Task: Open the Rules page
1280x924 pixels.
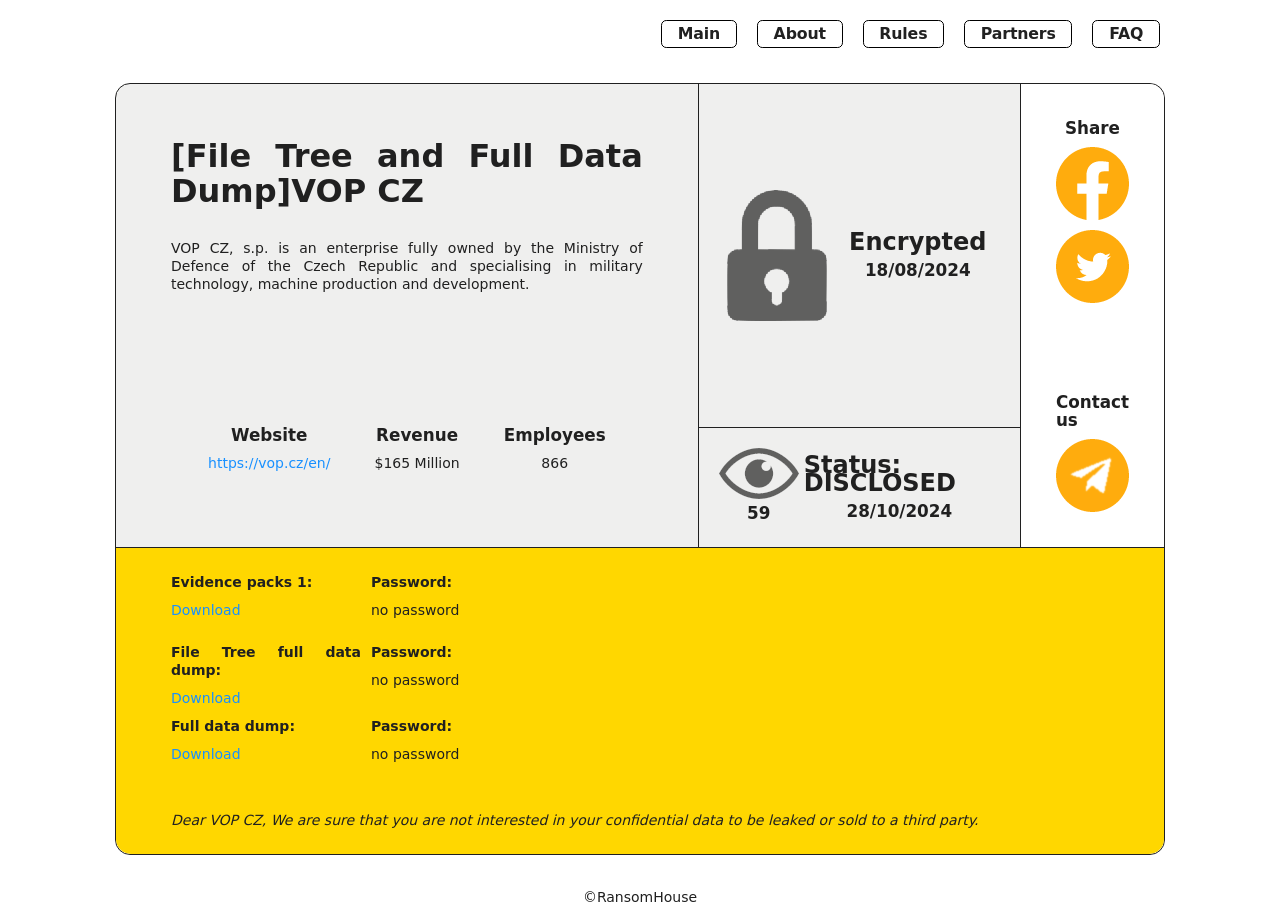Action: 903,34
